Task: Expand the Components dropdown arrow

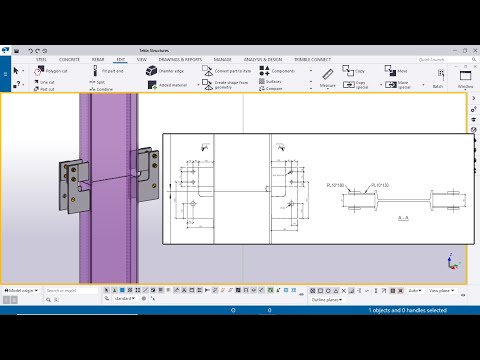Action: (311, 71)
